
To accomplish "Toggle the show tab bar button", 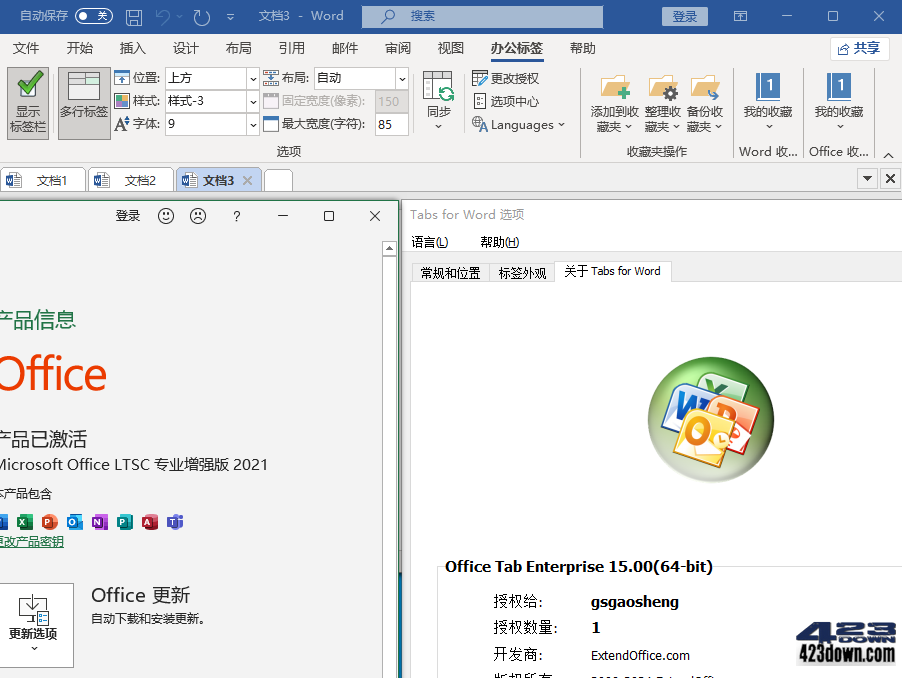I will point(27,103).
